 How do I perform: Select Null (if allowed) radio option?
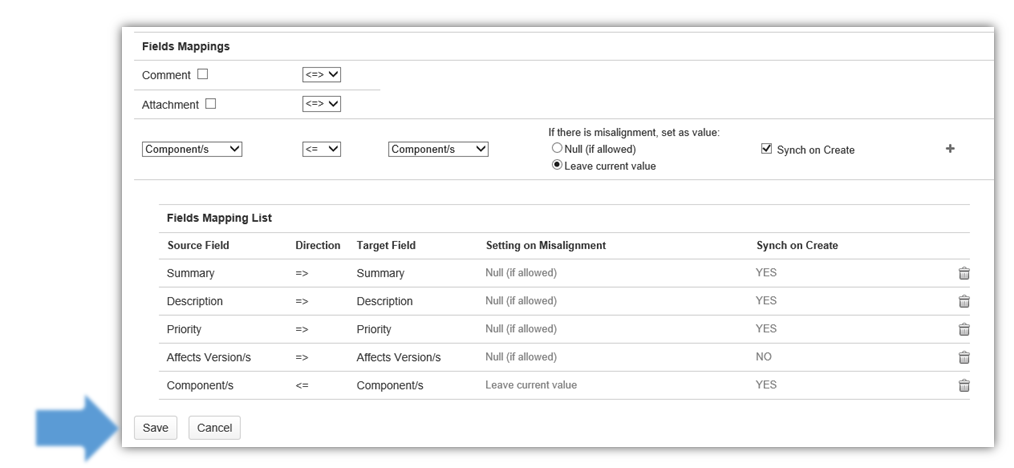coord(557,148)
